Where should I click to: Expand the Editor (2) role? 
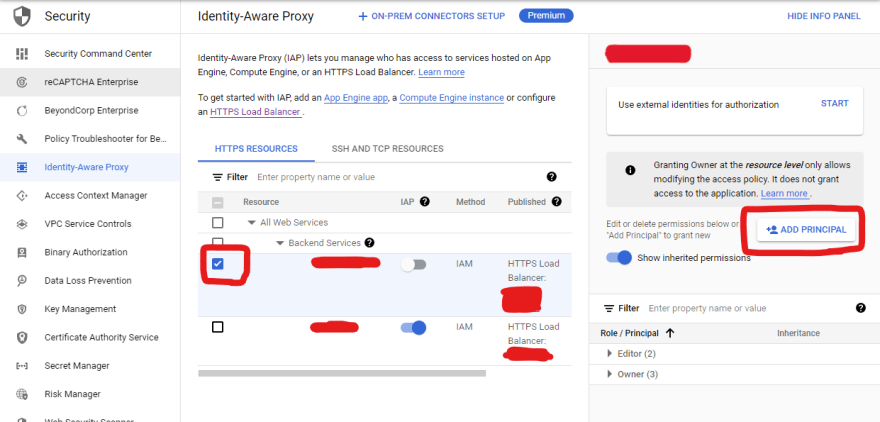click(x=610, y=354)
